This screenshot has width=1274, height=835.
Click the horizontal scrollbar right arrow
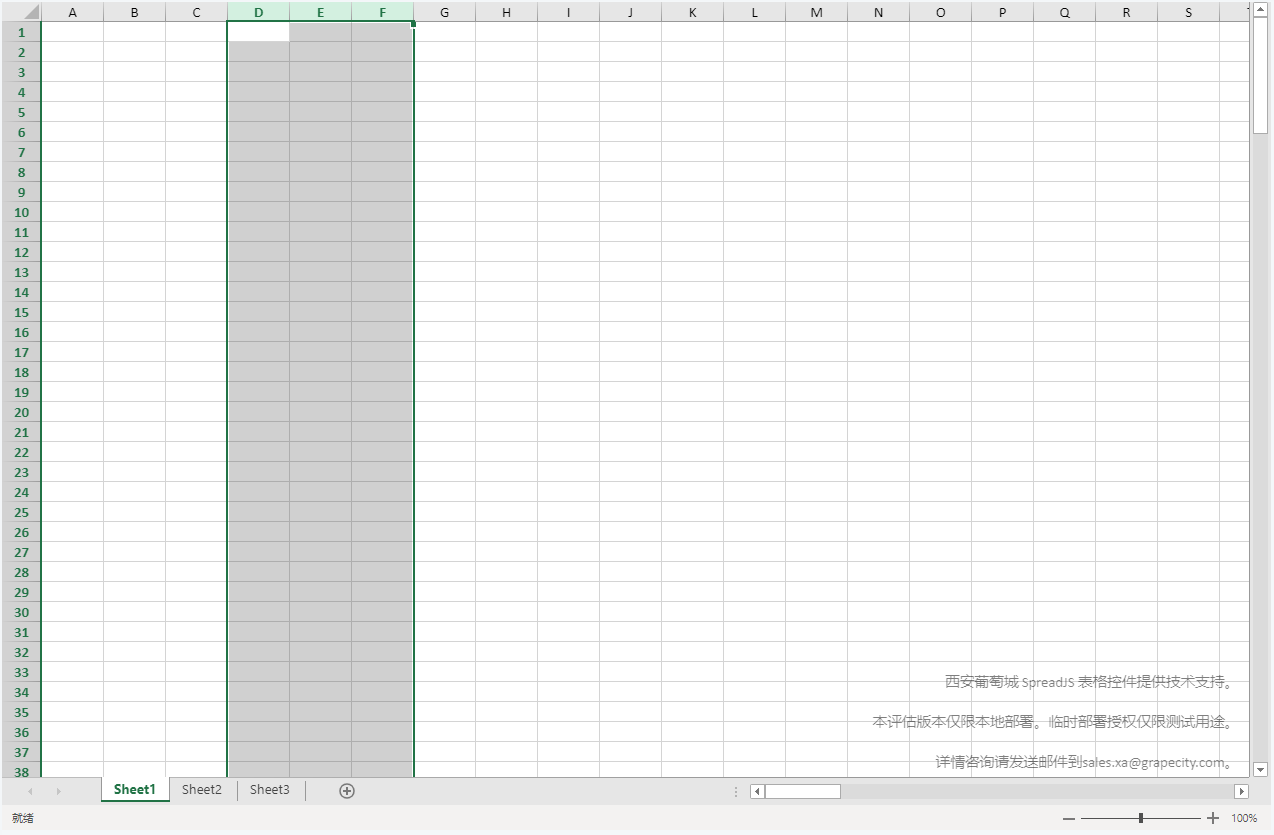[1241, 791]
